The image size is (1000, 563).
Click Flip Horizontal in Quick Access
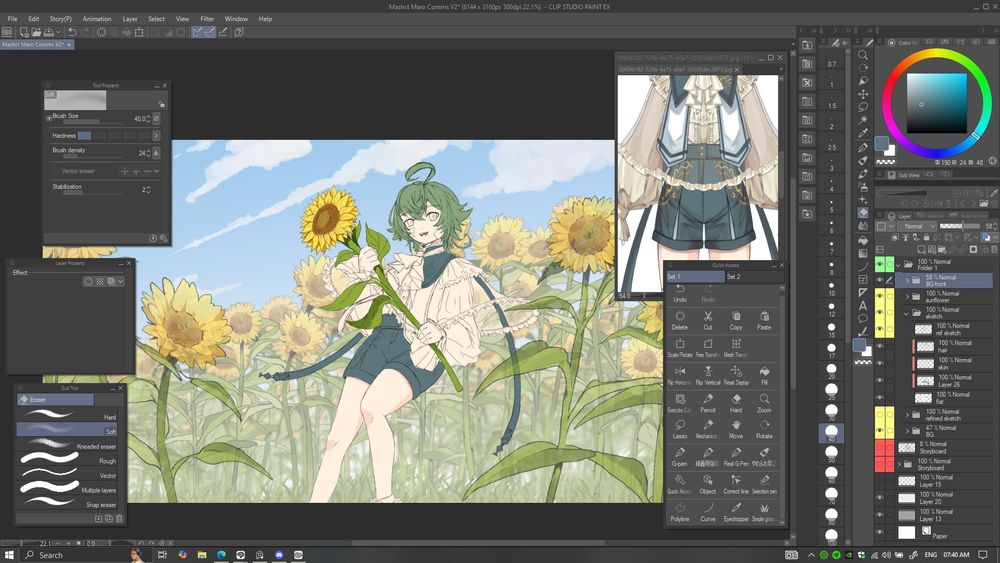[x=679, y=373]
